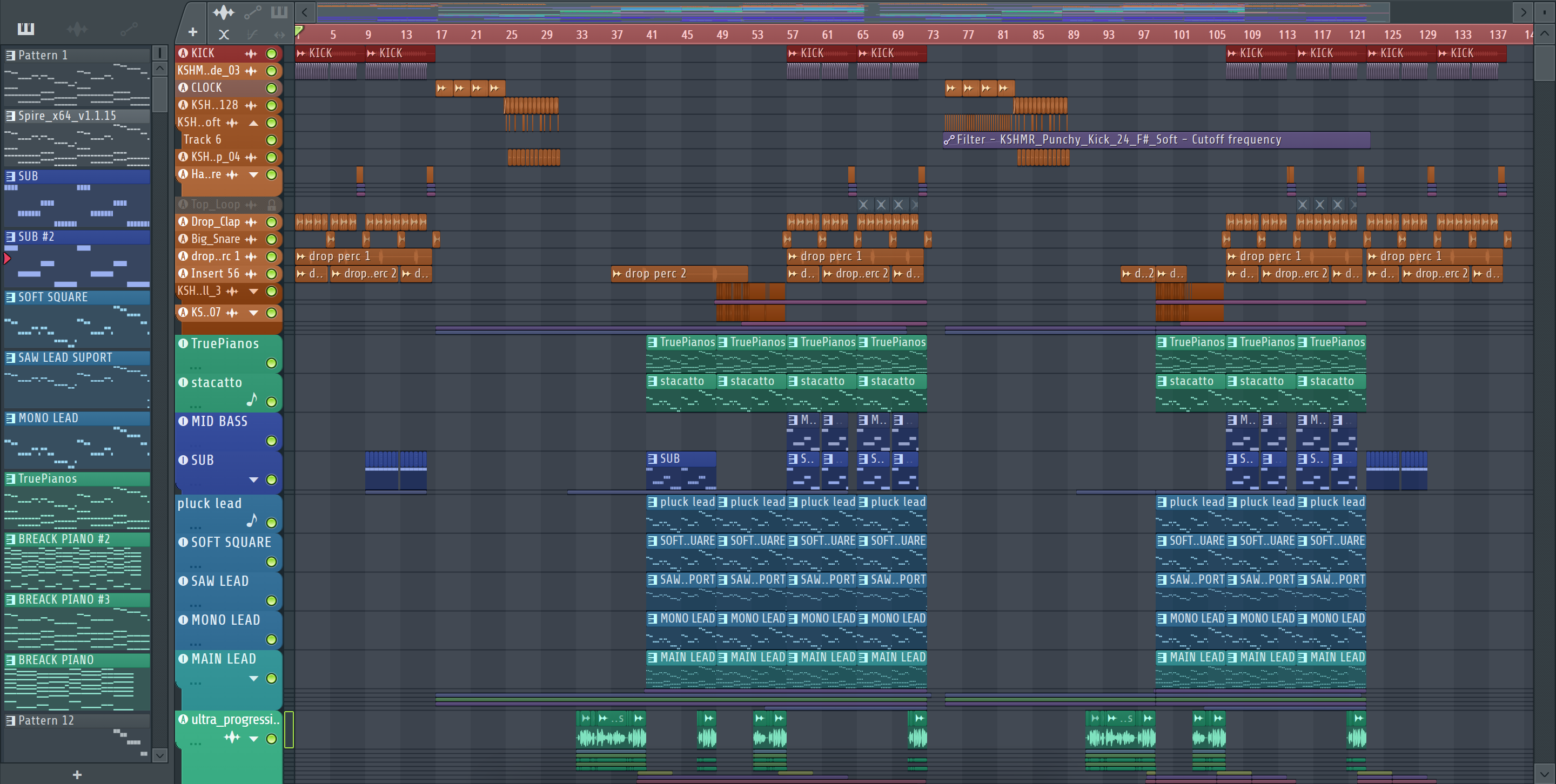This screenshot has width=1556, height=784.
Task: Click the instrument icon on MAIN LEAD track
Action: pyautogui.click(x=184, y=659)
